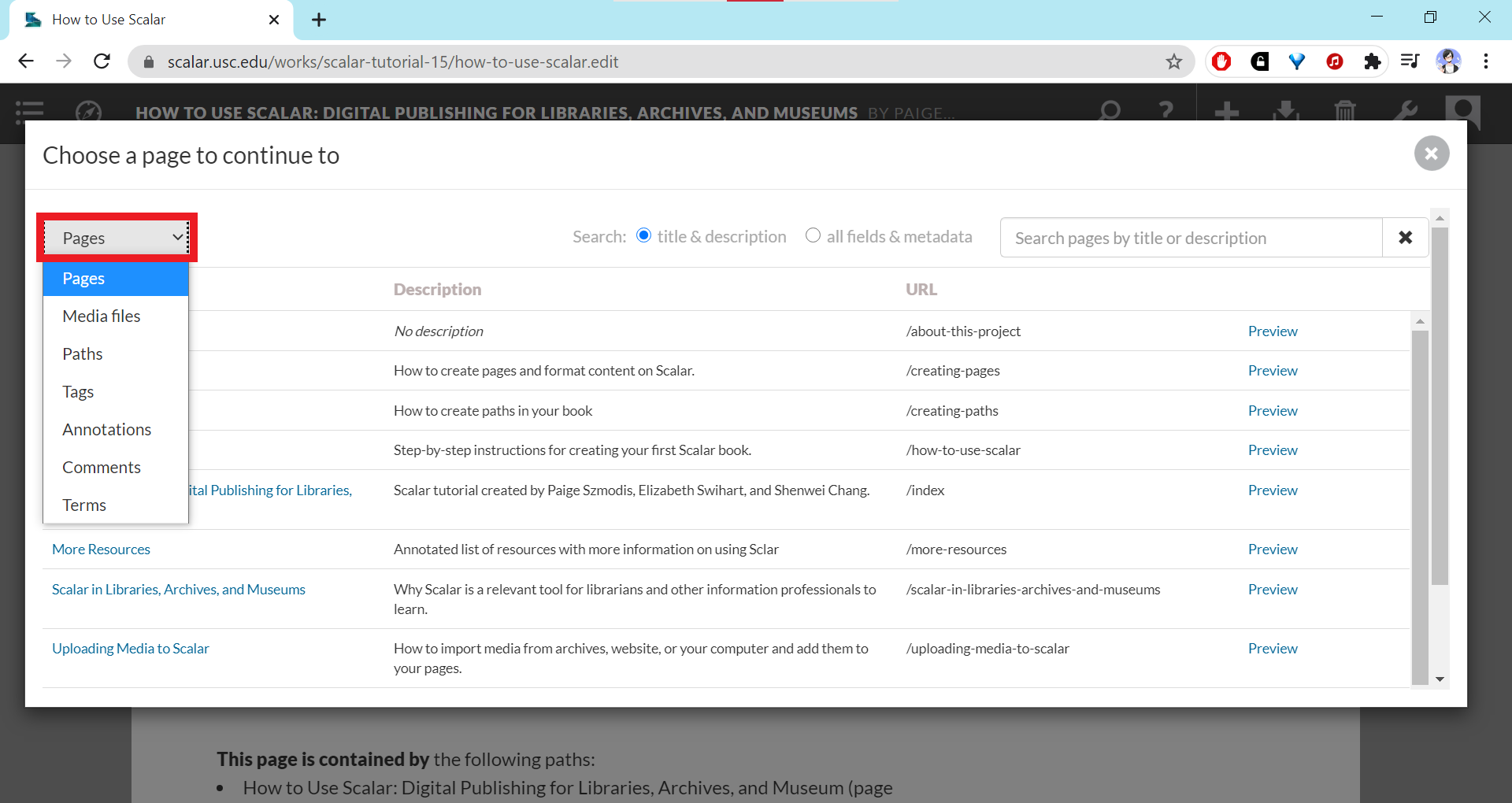This screenshot has height=803, width=1512.
Task: Go back to the previous page
Action: pyautogui.click(x=26, y=61)
